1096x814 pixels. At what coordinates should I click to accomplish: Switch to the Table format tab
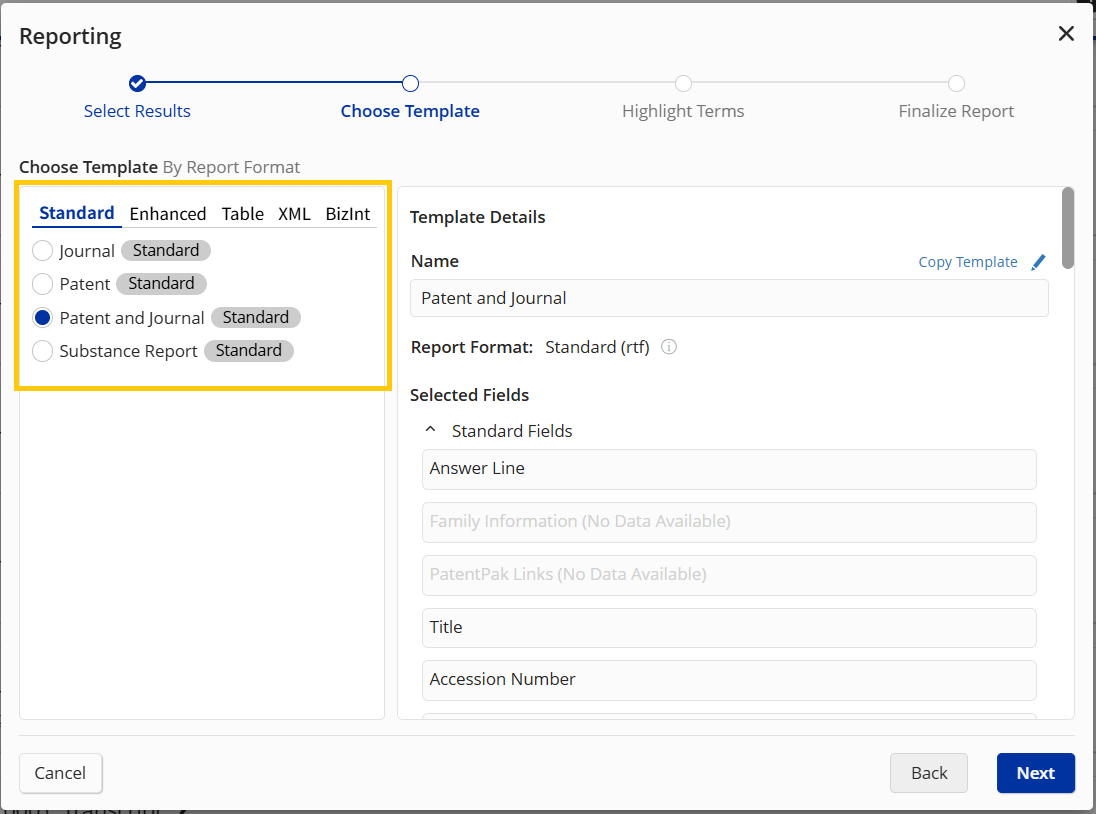coord(243,214)
